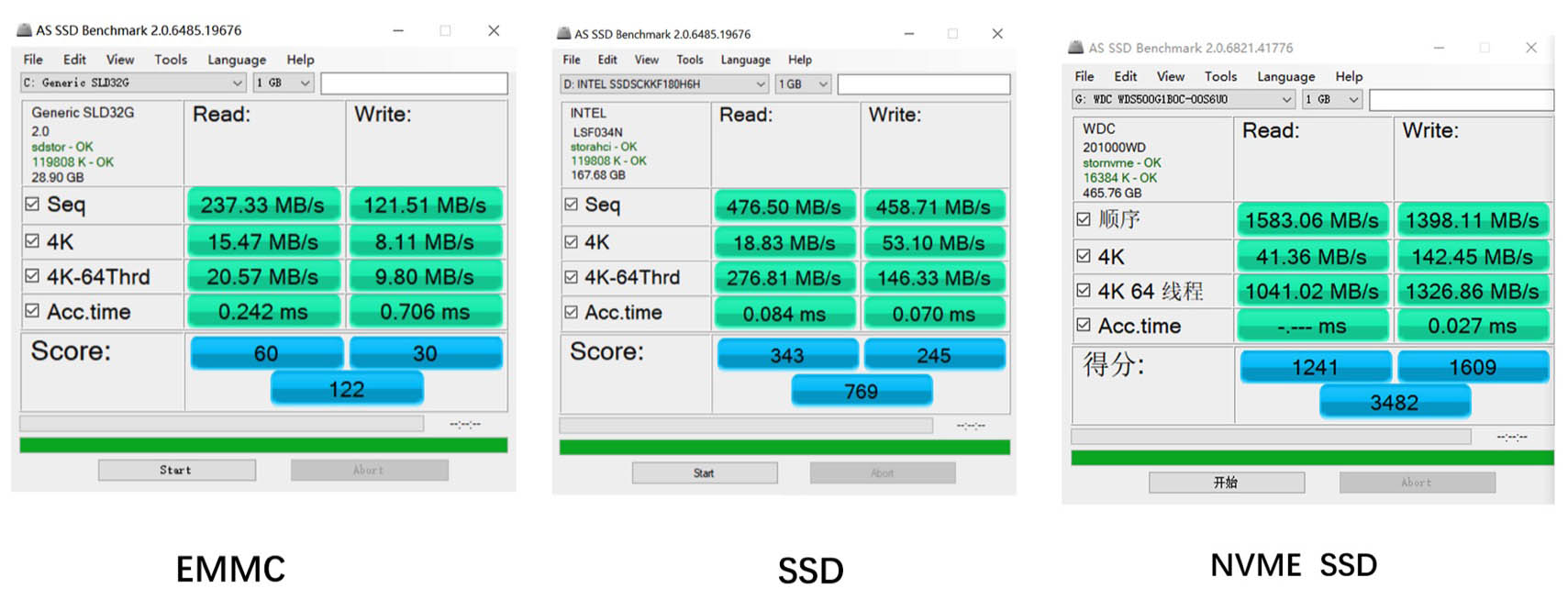Open the View menu in WDC window
This screenshot has width=1568, height=611.
[x=1170, y=76]
